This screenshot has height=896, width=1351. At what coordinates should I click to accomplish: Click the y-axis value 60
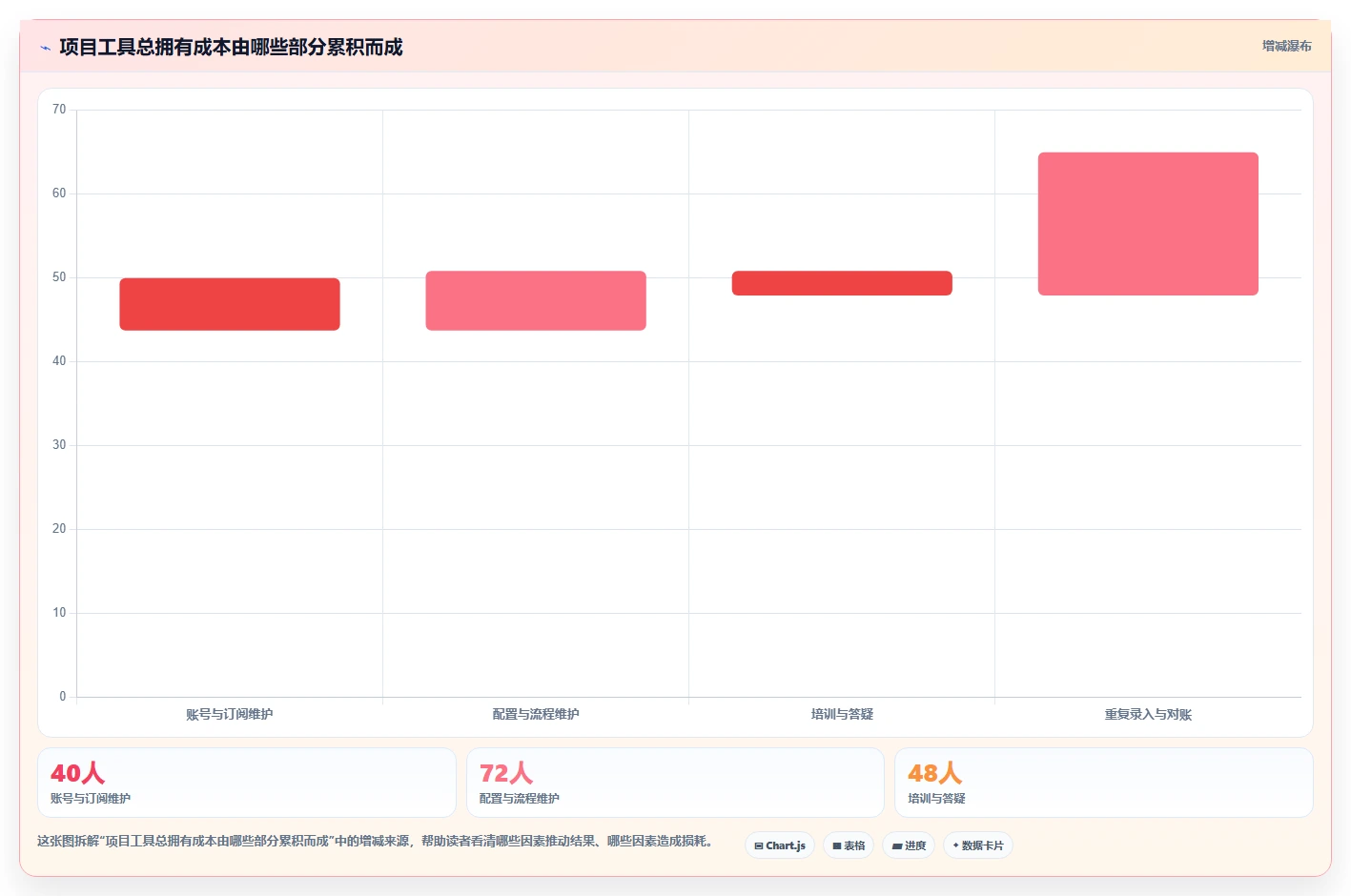tap(59, 193)
